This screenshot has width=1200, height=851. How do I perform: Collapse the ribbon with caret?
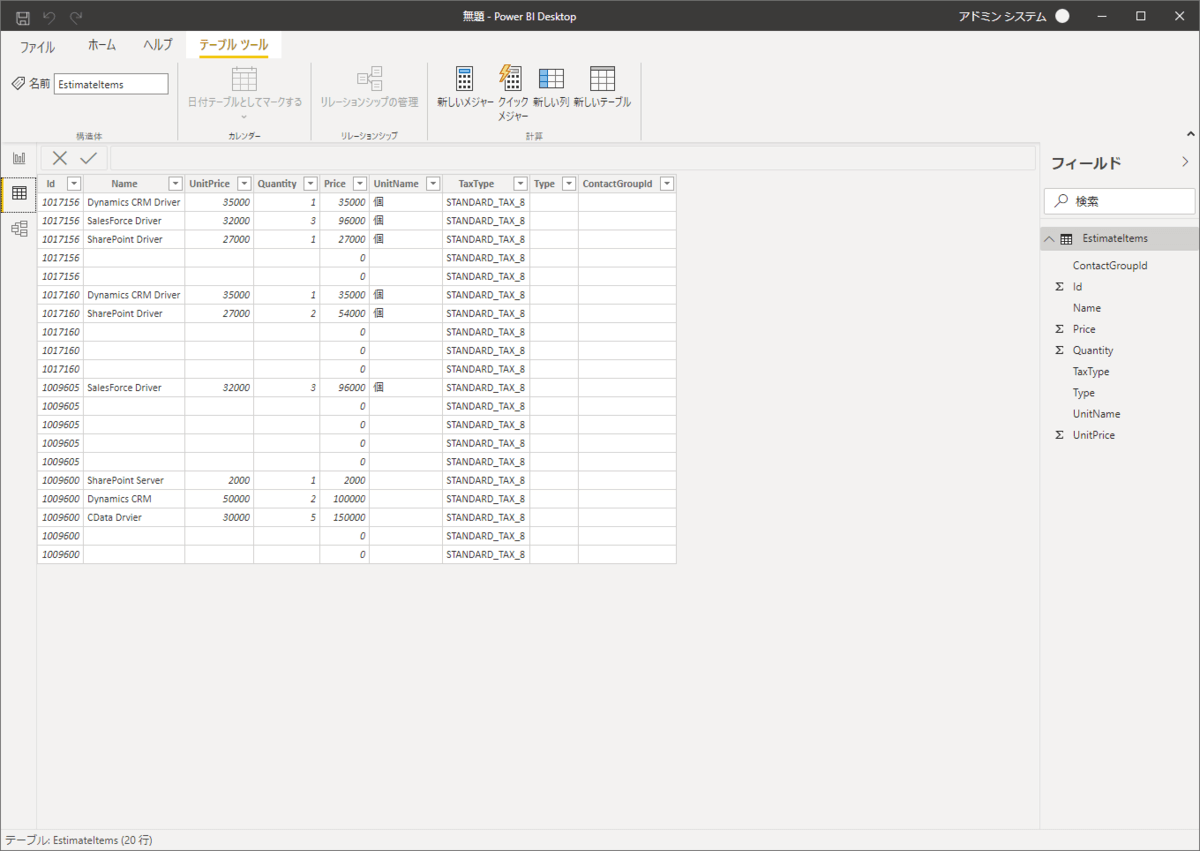tap(1190, 134)
